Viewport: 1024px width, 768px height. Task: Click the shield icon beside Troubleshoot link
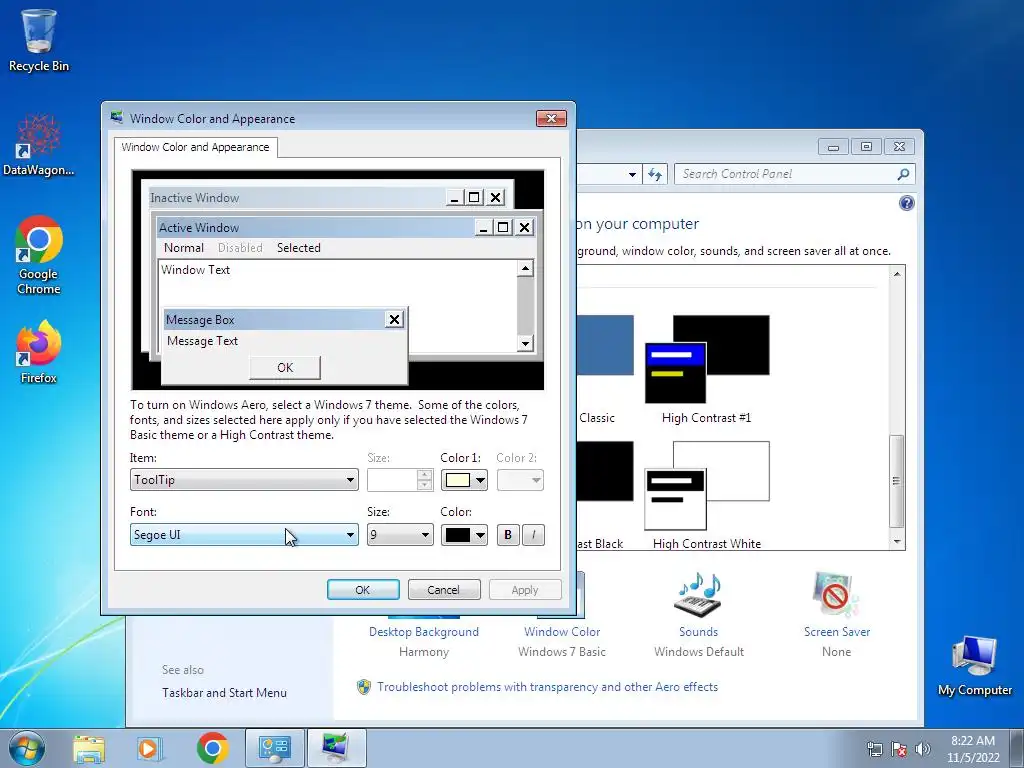(364, 687)
